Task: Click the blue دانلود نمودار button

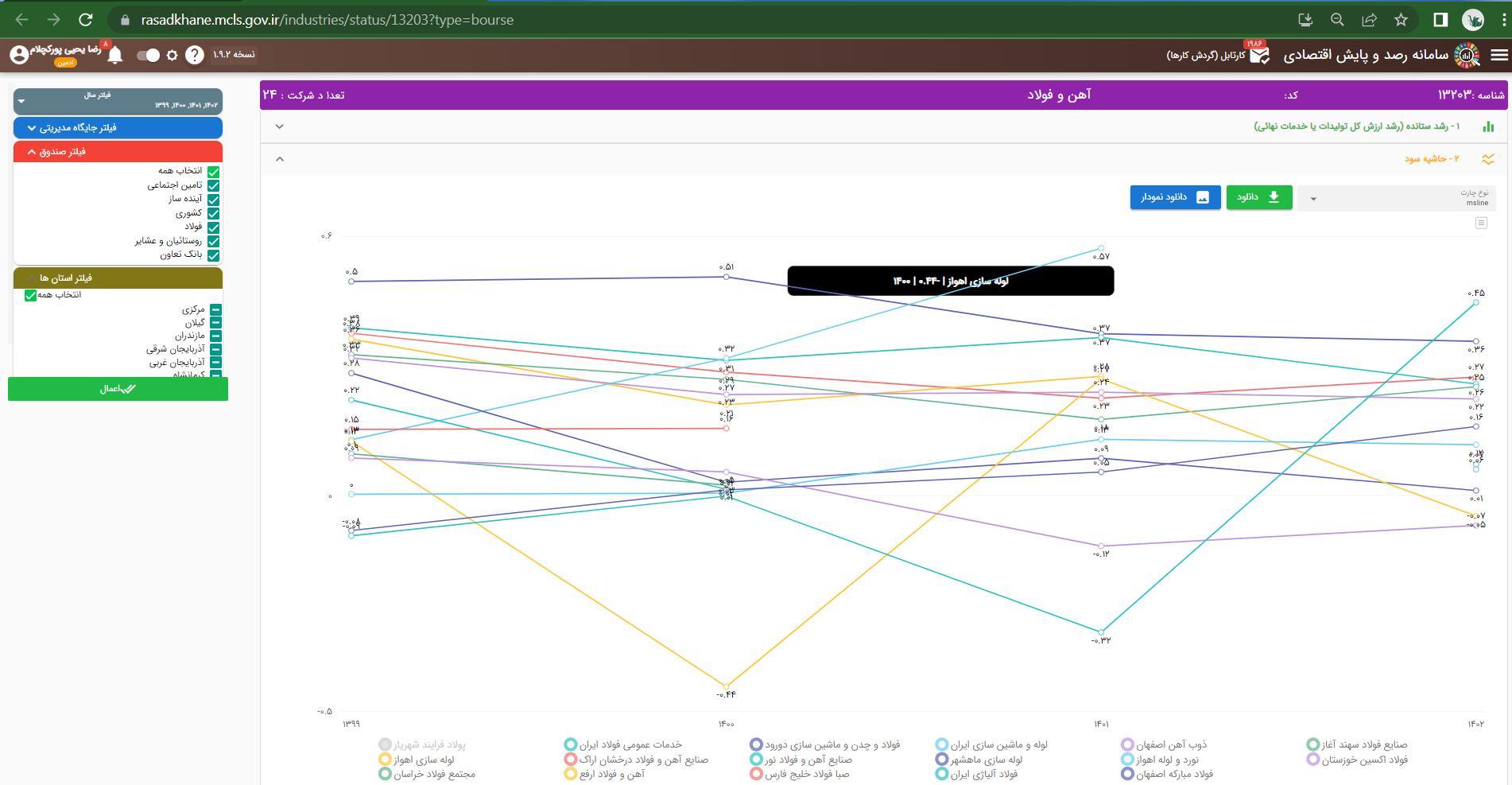Action: 1175,197
